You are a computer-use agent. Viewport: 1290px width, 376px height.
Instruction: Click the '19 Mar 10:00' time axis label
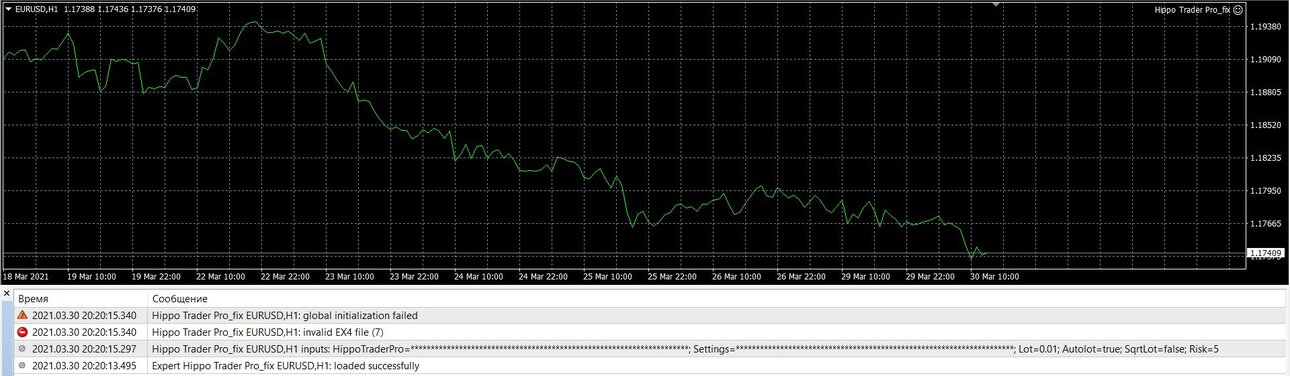93,277
